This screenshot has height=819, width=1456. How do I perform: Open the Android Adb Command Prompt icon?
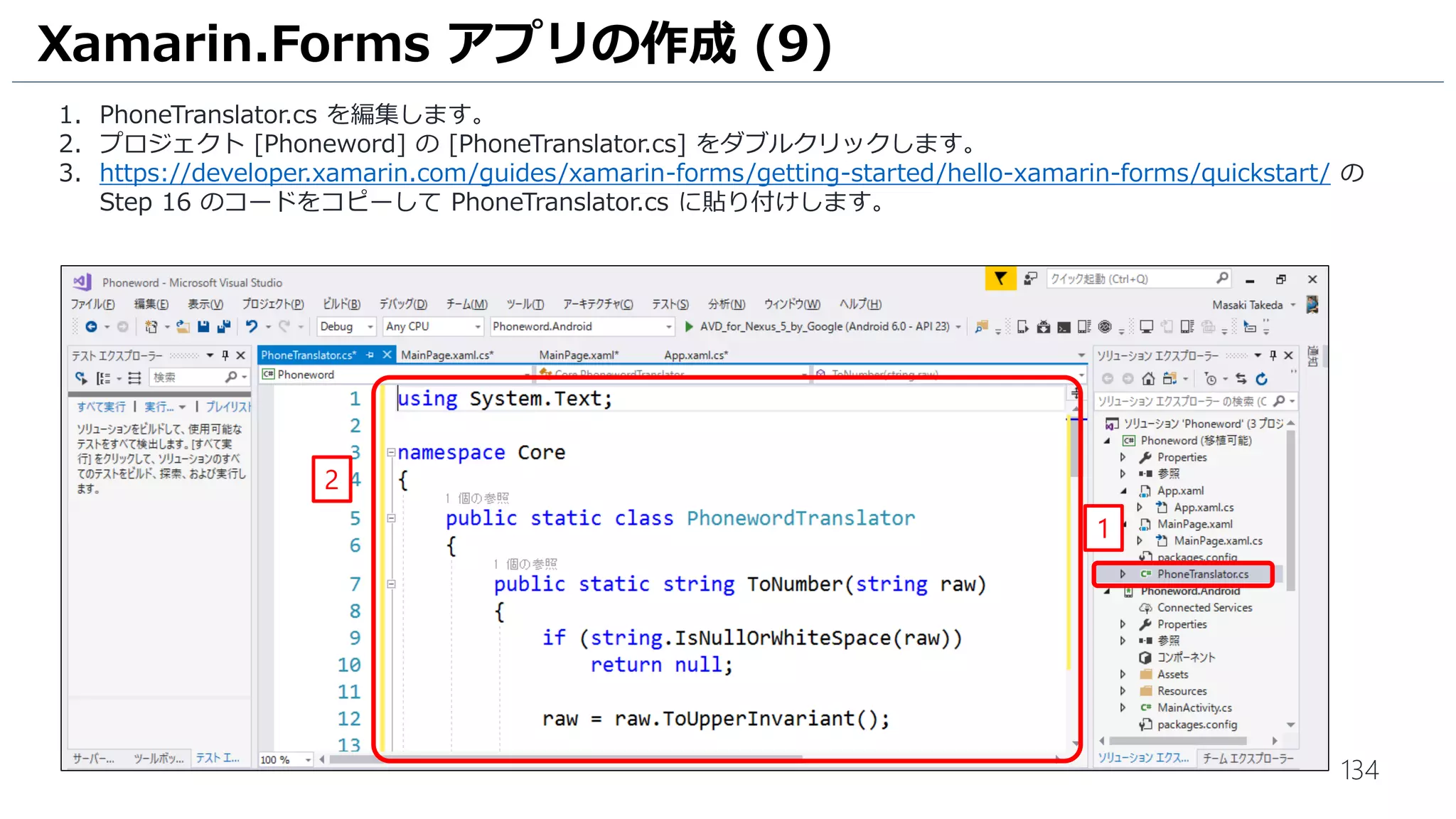[1064, 327]
